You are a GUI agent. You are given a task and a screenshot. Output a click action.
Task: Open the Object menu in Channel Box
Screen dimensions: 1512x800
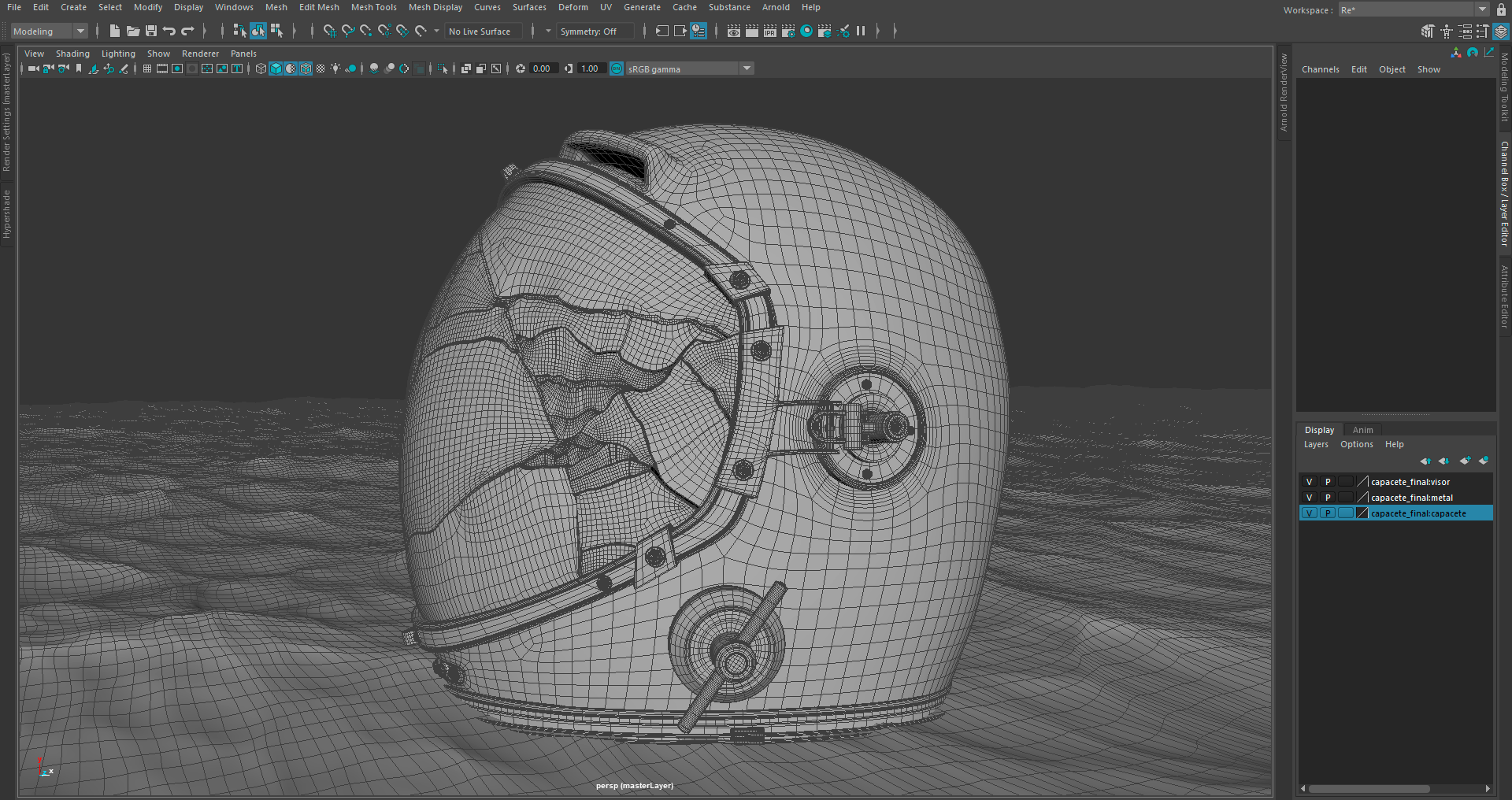(1392, 69)
